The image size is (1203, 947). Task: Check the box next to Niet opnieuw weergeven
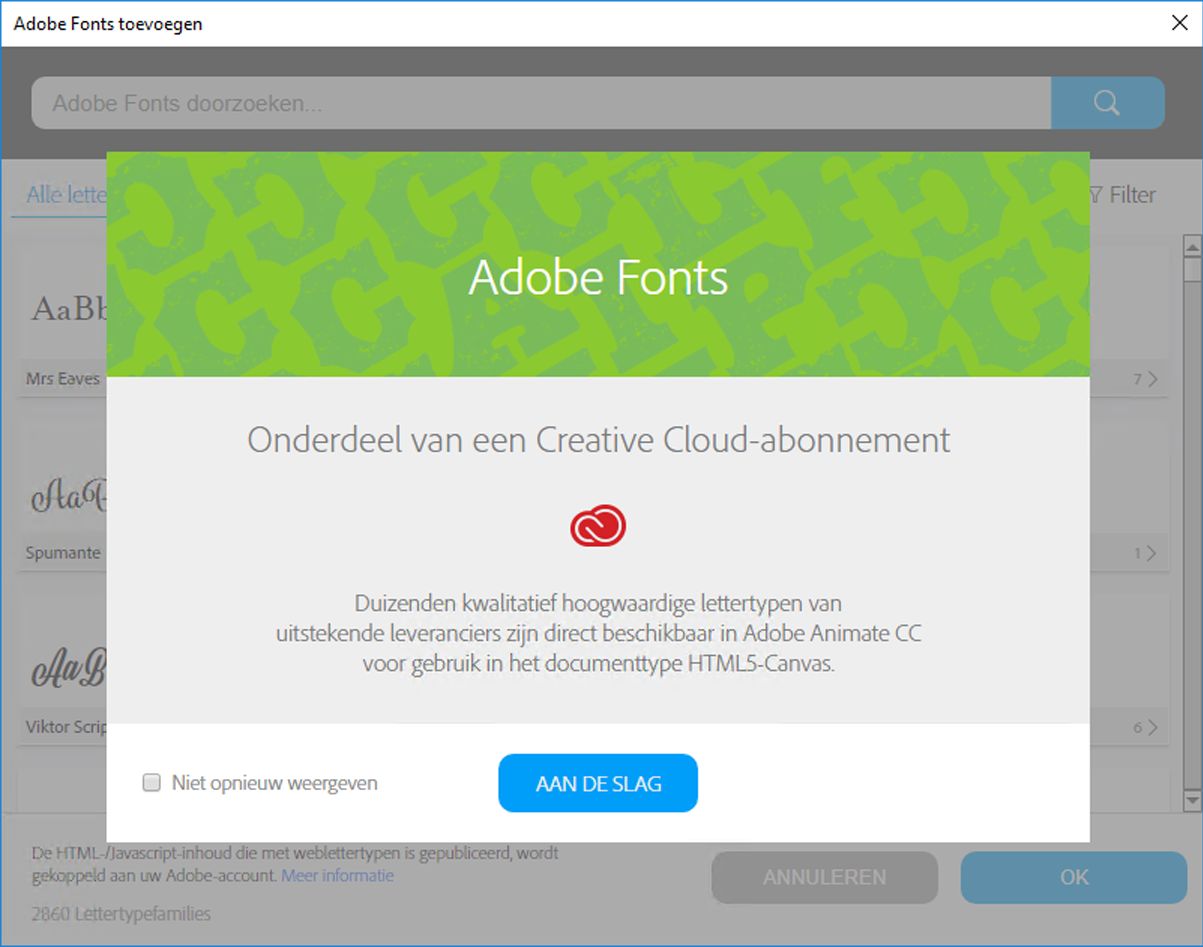click(151, 783)
